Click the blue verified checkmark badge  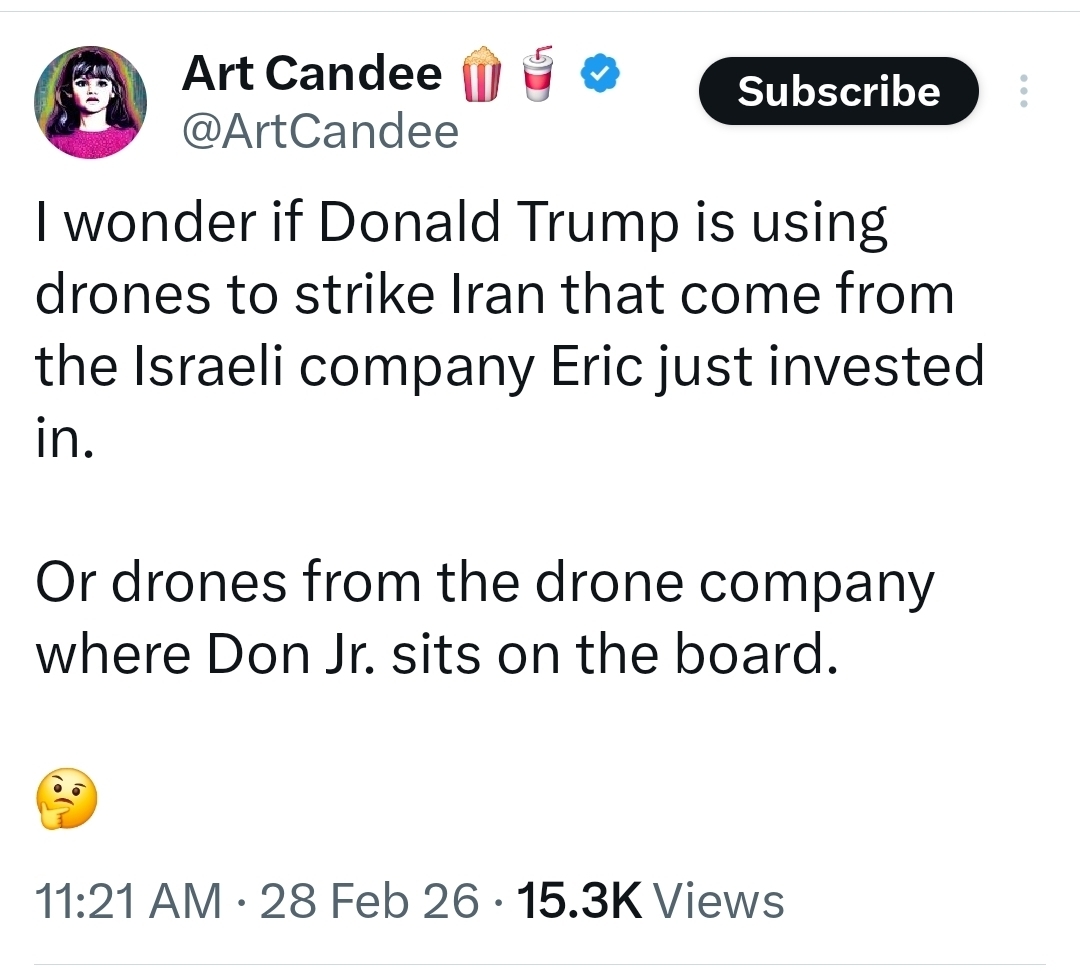[602, 74]
